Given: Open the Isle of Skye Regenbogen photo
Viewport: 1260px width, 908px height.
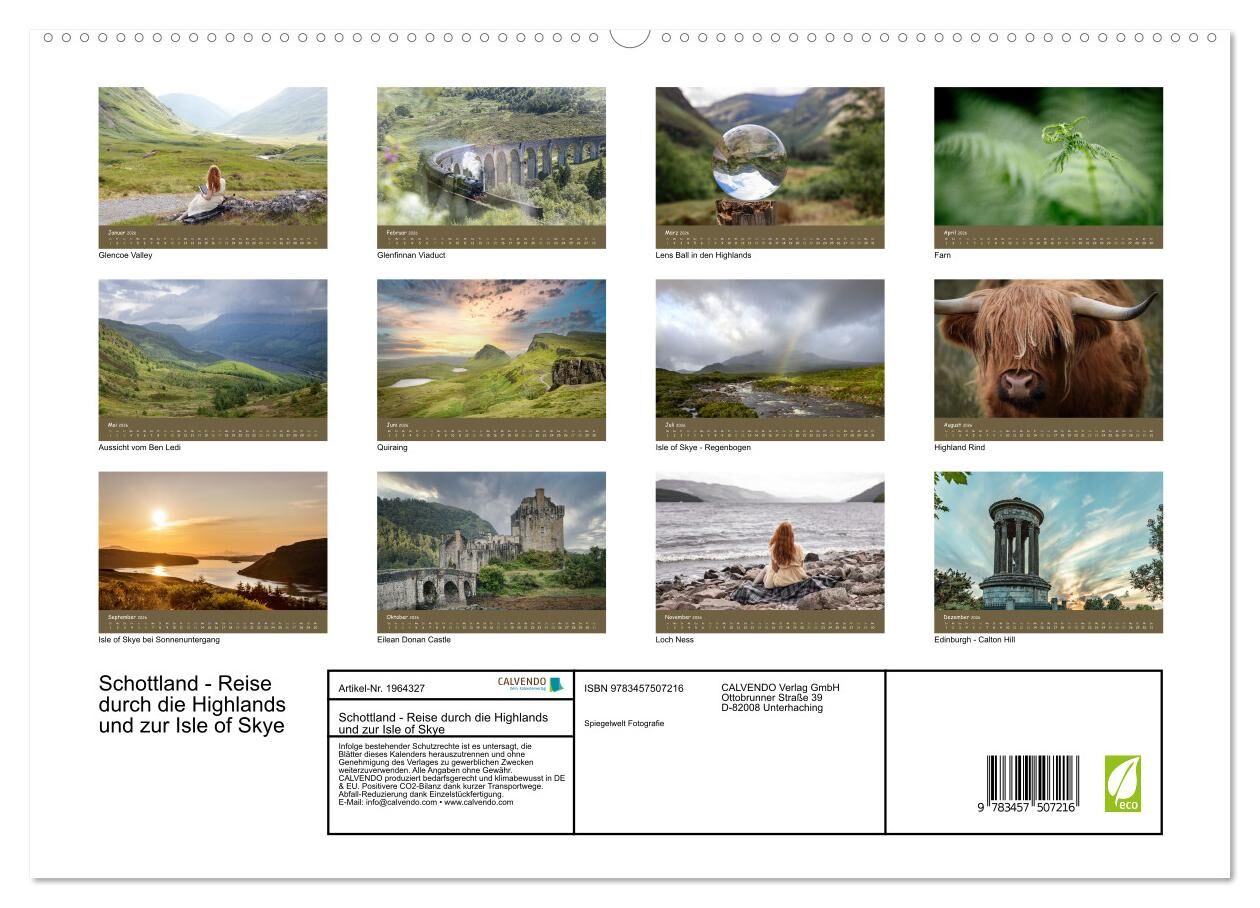Looking at the screenshot, I should pyautogui.click(x=769, y=349).
